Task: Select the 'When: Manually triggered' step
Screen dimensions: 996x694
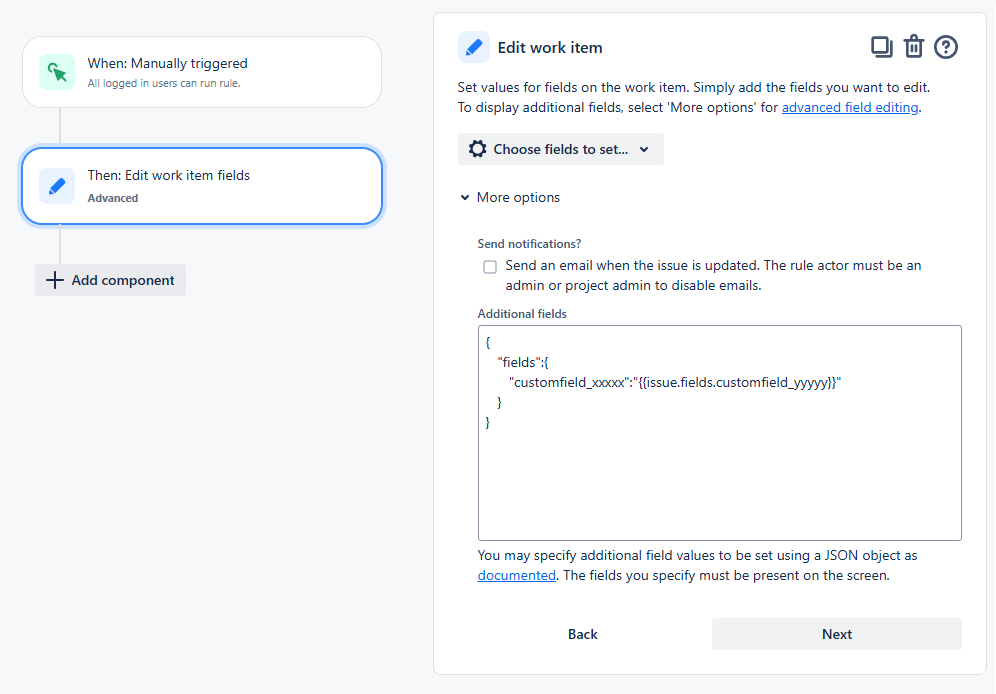Action: (x=202, y=72)
